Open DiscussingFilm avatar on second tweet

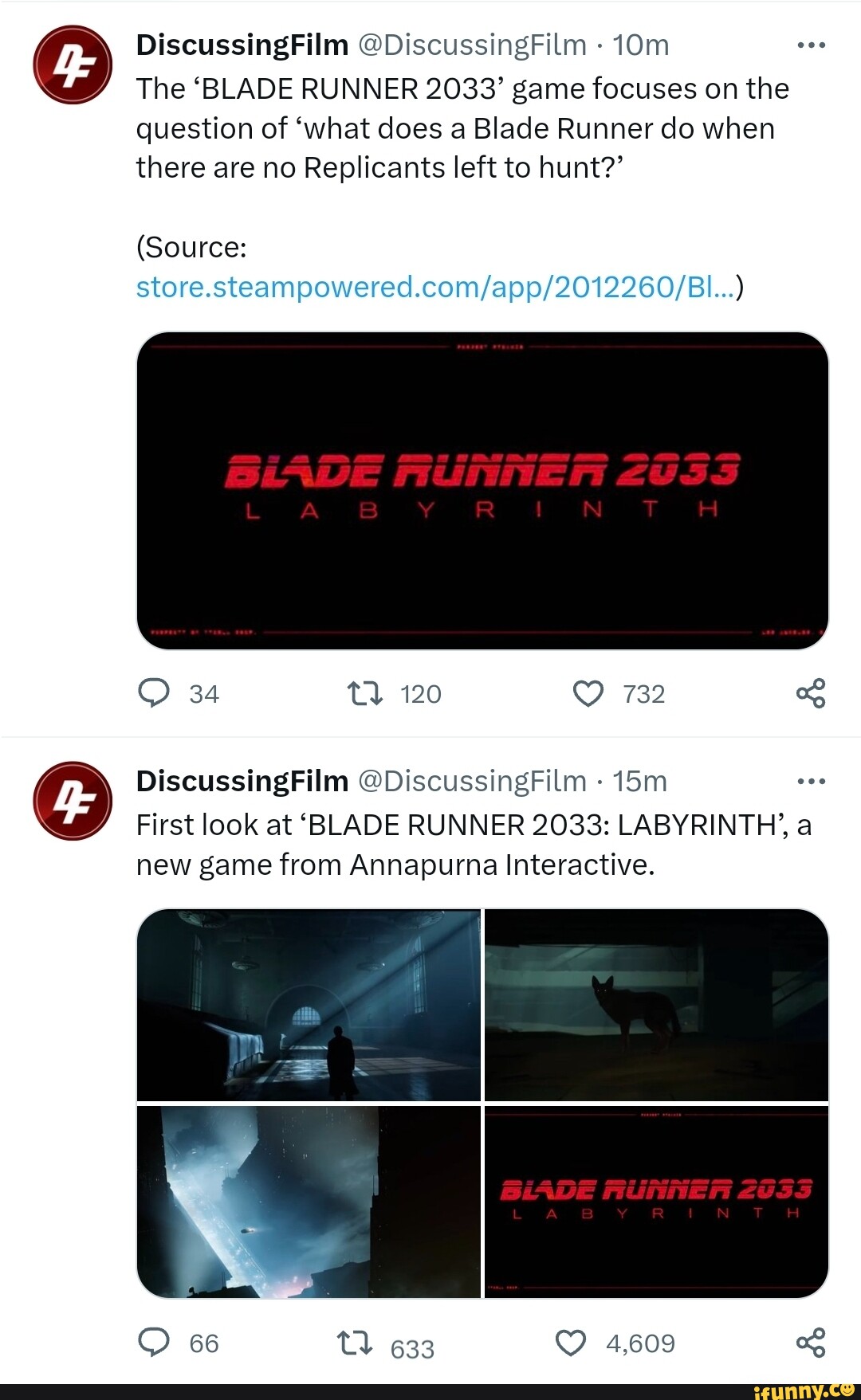(73, 801)
